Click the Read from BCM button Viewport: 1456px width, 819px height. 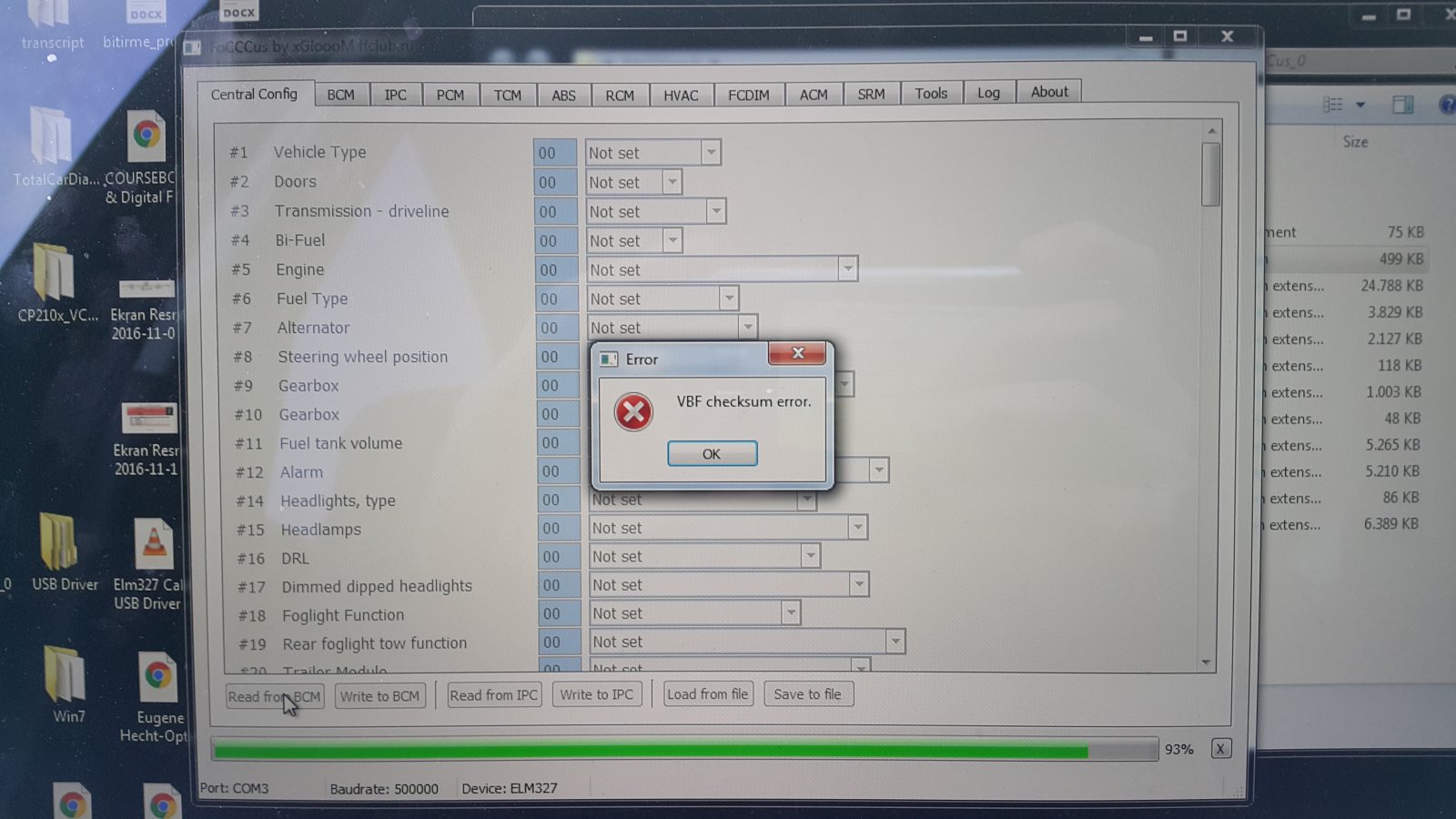click(274, 696)
